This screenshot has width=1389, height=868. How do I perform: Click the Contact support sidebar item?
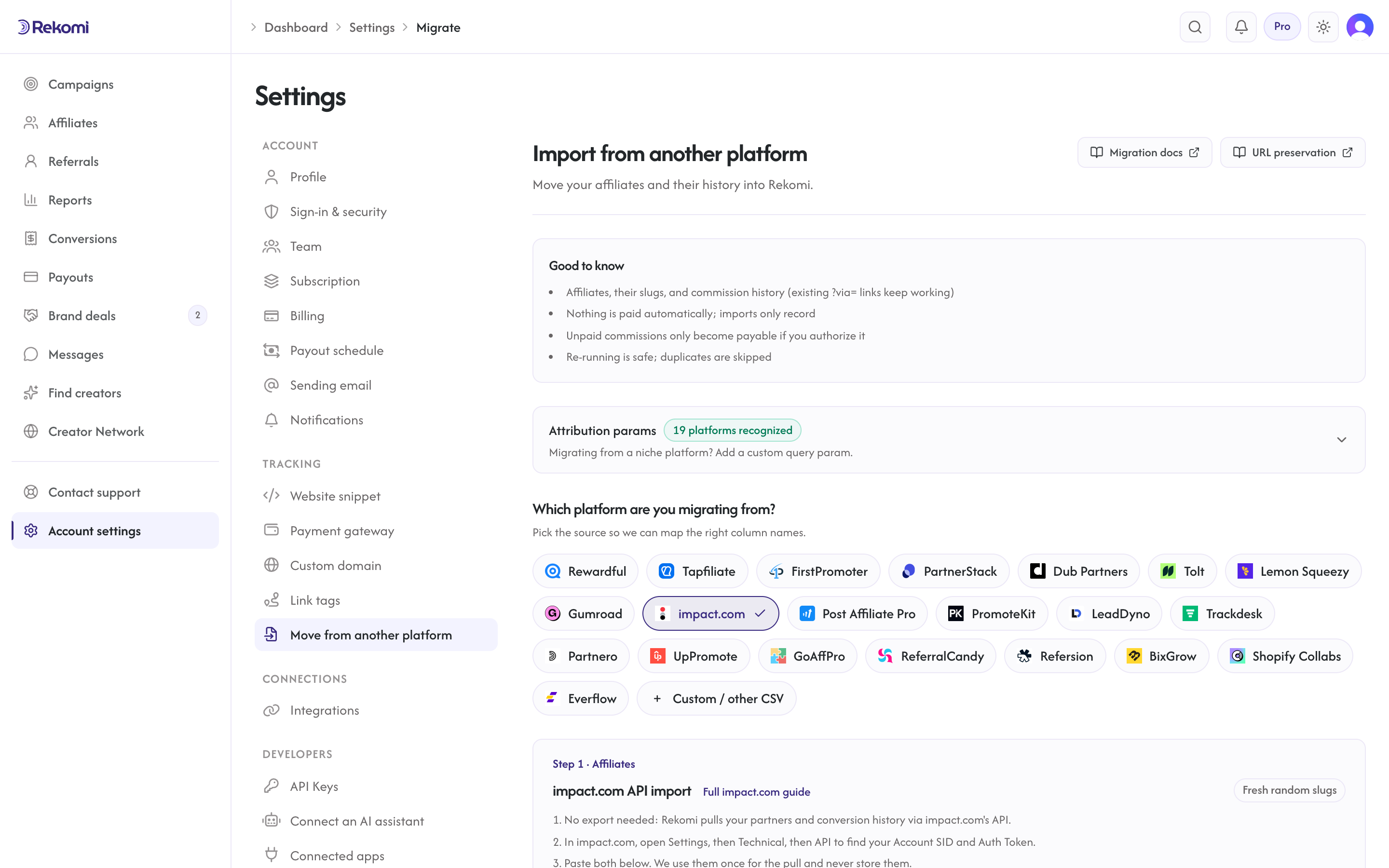(x=115, y=492)
